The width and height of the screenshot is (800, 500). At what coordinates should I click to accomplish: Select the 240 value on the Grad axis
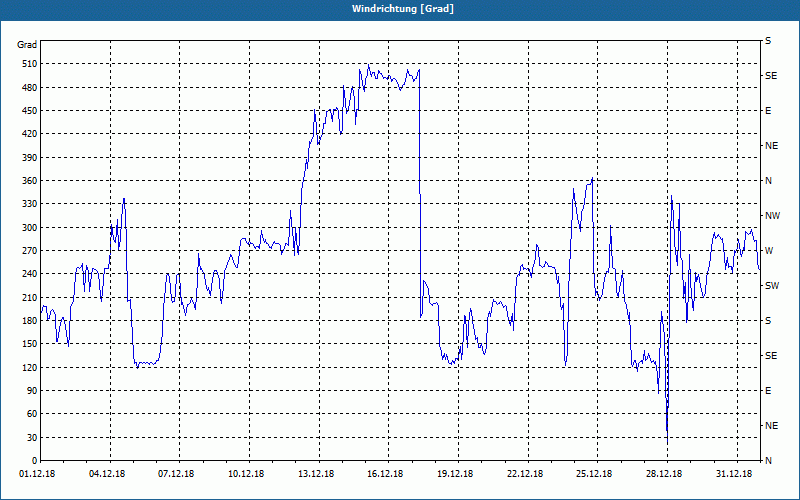point(30,274)
